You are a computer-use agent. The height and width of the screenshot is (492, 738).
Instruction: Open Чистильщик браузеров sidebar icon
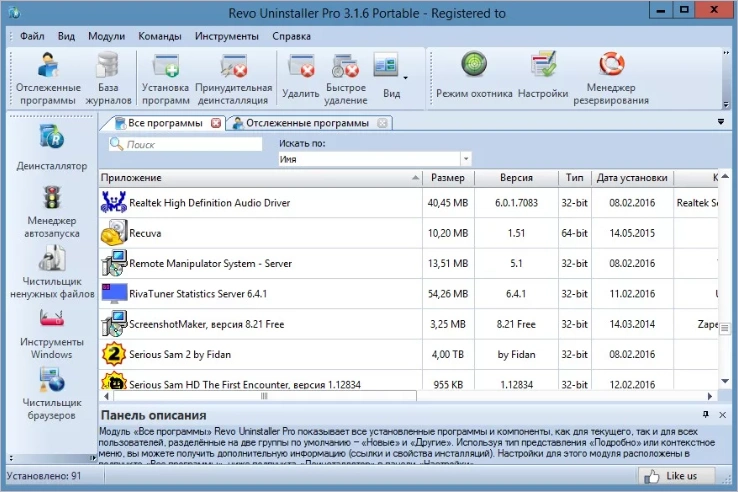52,379
